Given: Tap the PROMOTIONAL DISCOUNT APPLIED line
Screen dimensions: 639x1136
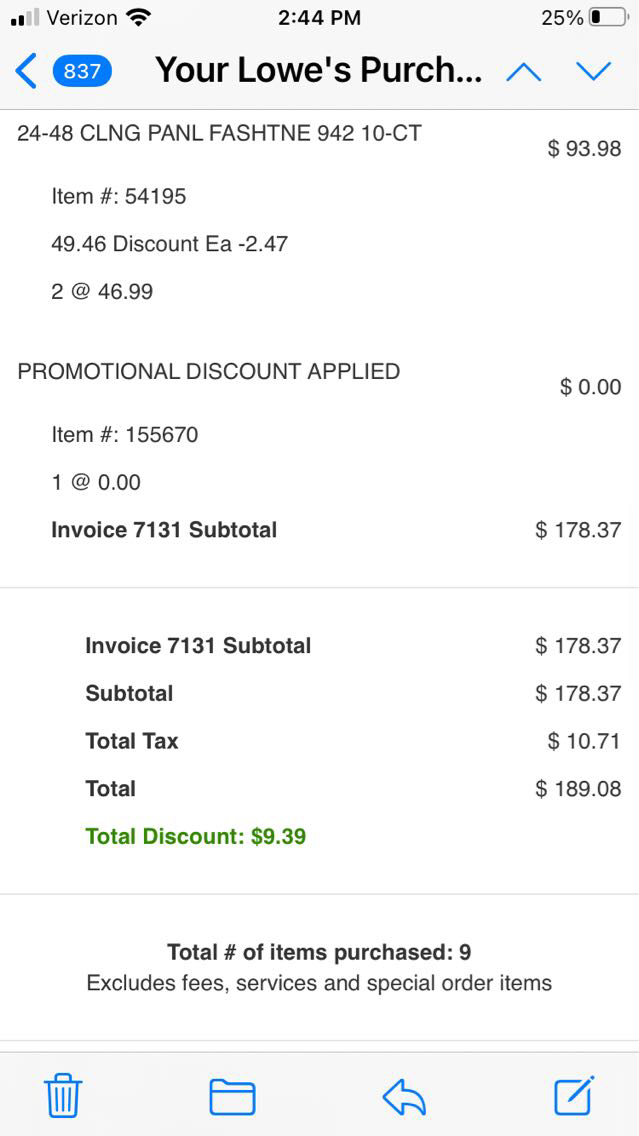Looking at the screenshot, I should (x=208, y=371).
